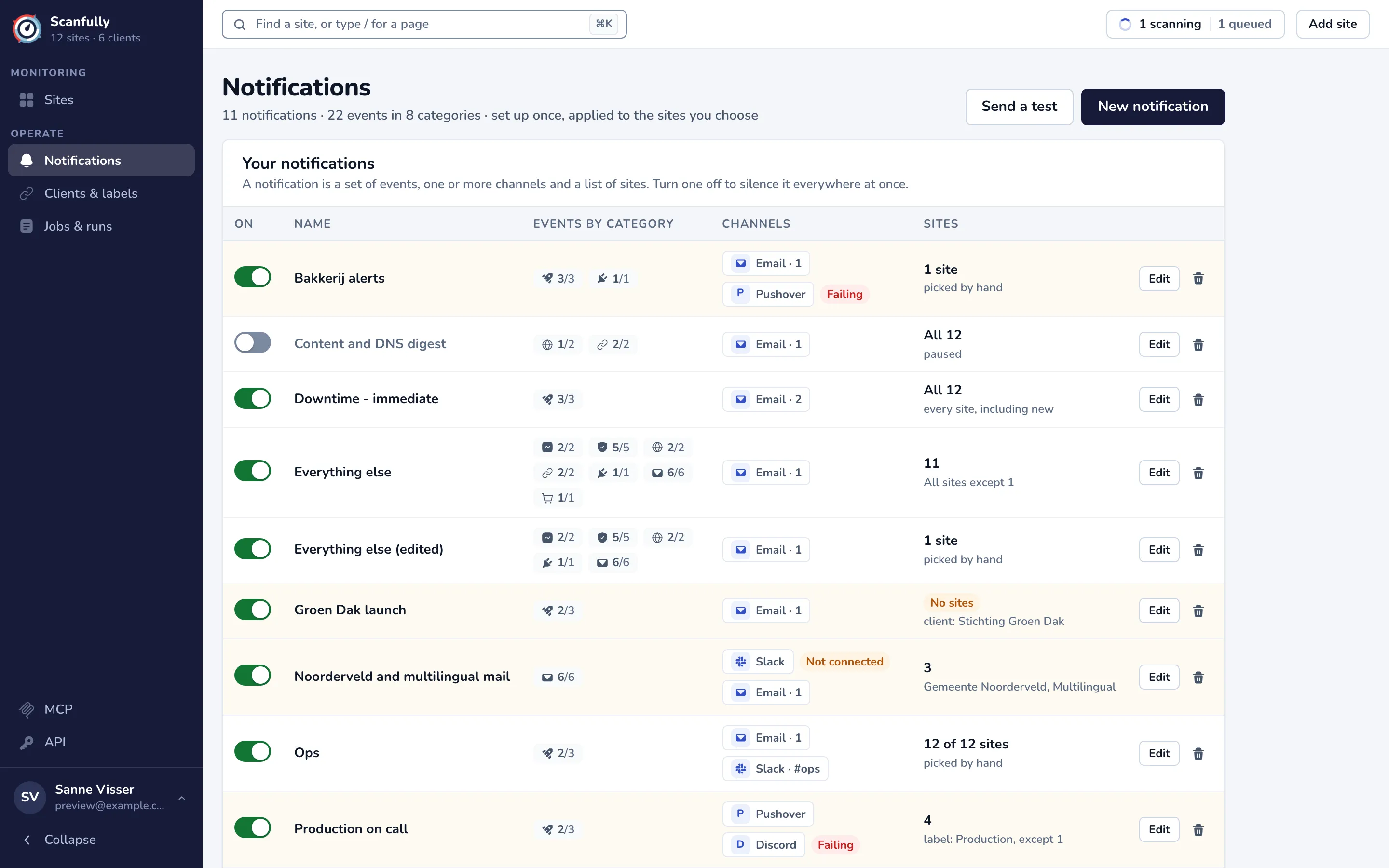This screenshot has height=868, width=1389.
Task: Switch off the Ops notification toggle
Action: tap(253, 751)
